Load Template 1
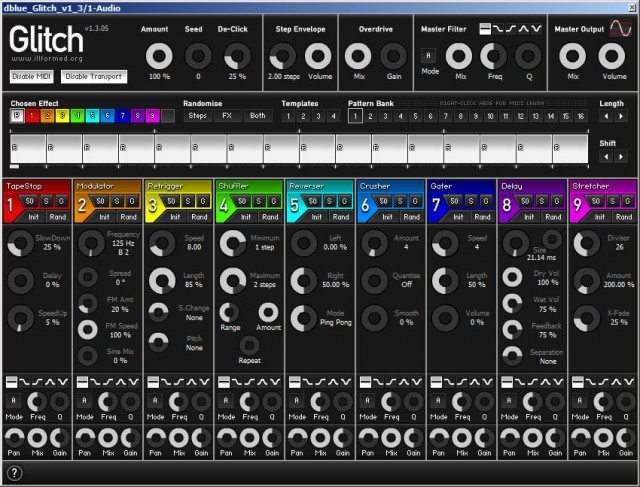Image resolution: width=640 pixels, height=487 pixels. [x=288, y=116]
